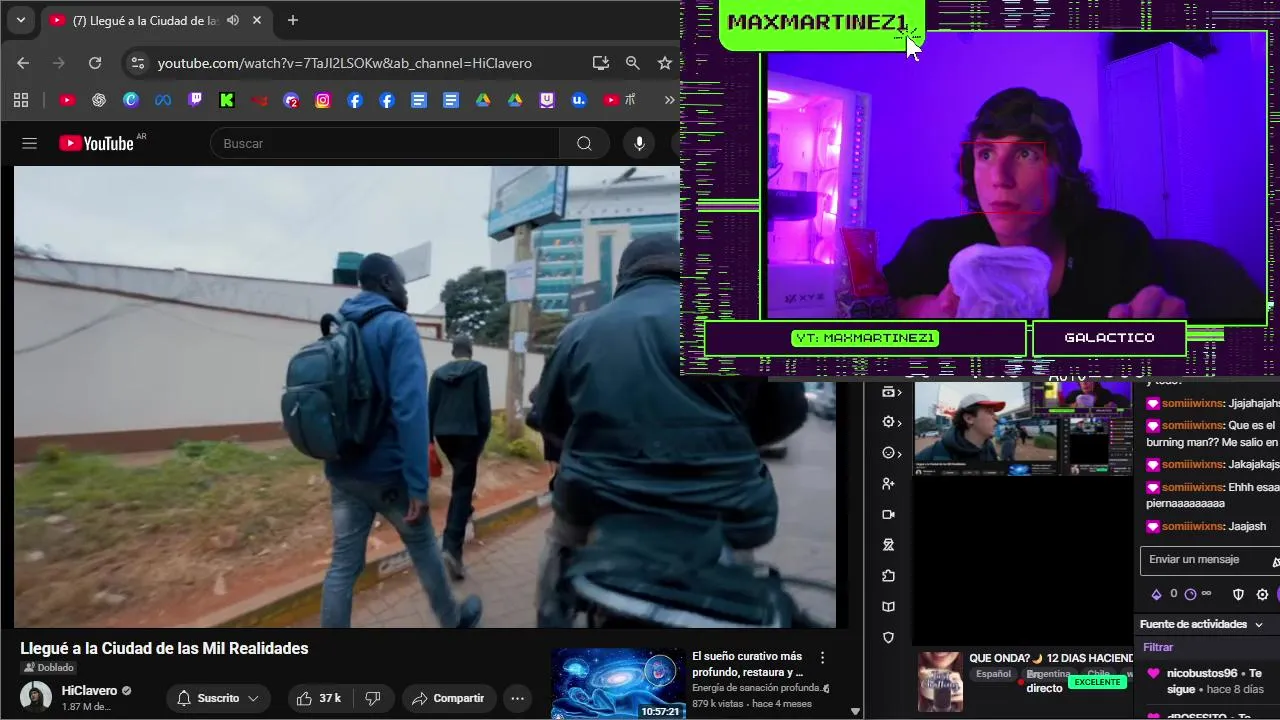The height and width of the screenshot is (720, 1280).
Task: Open the ChatGPT bookmark
Action: [99, 100]
